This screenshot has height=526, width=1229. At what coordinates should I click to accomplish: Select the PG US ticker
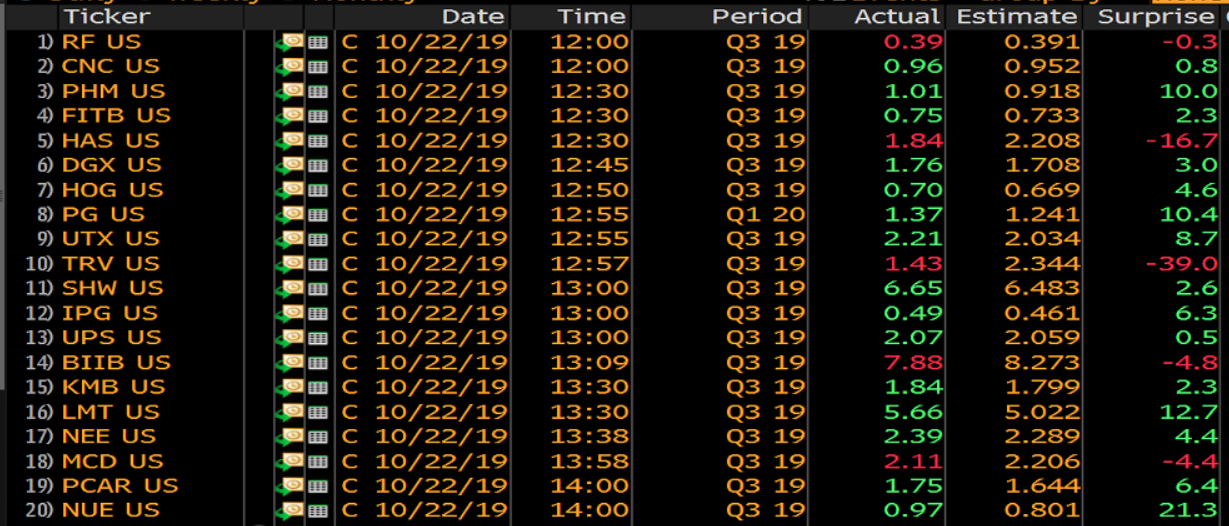tap(103, 214)
